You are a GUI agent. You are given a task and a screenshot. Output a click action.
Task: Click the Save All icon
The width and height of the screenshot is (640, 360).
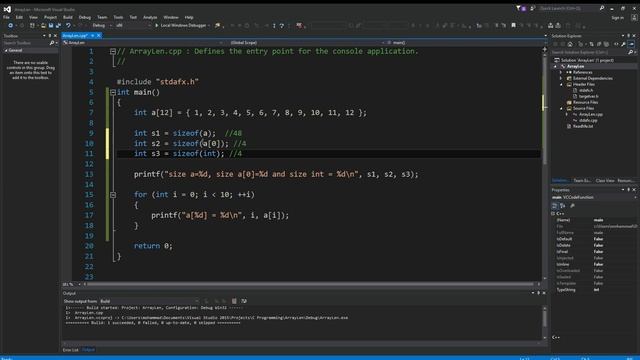[58, 25]
